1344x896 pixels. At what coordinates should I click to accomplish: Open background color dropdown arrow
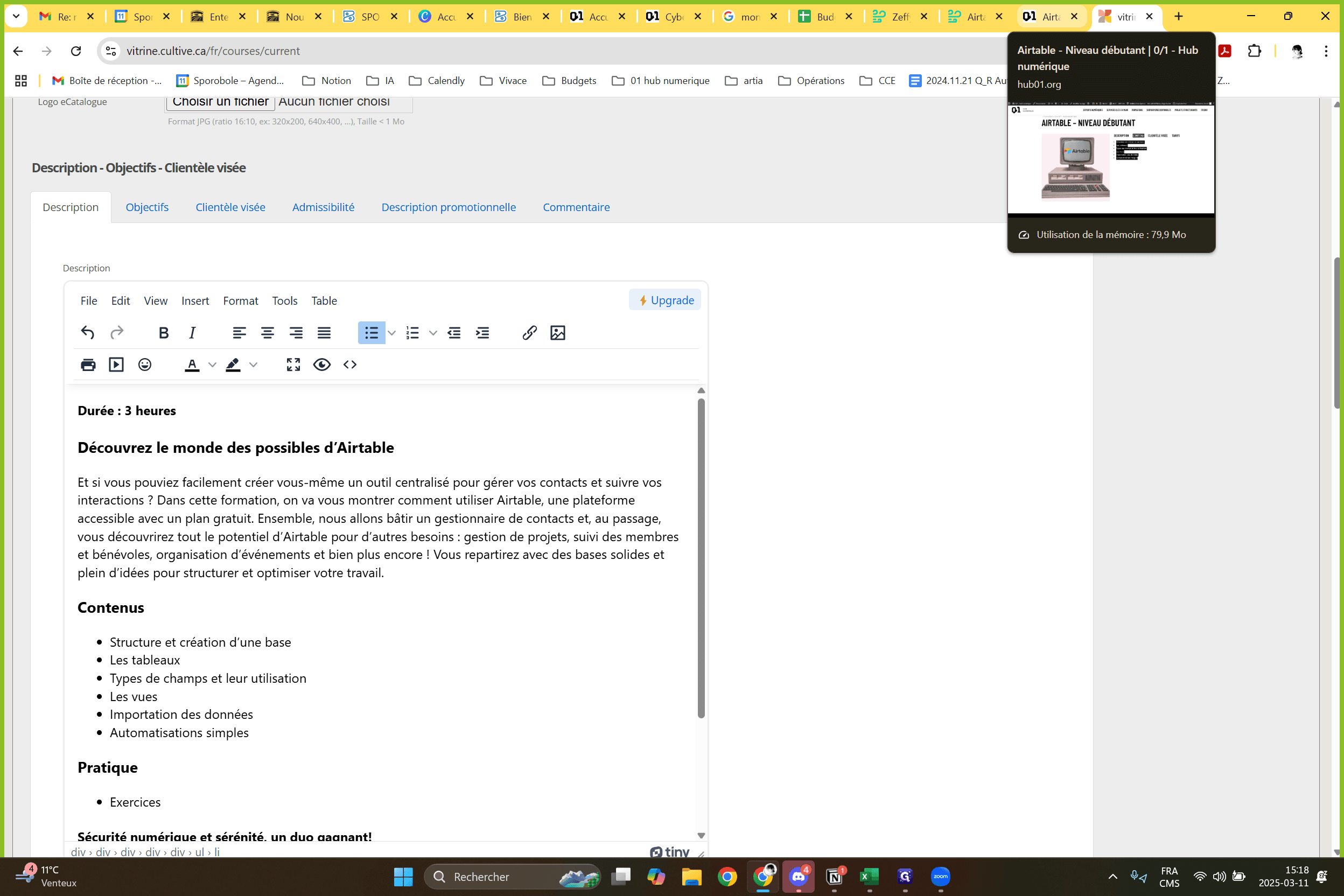coord(253,365)
